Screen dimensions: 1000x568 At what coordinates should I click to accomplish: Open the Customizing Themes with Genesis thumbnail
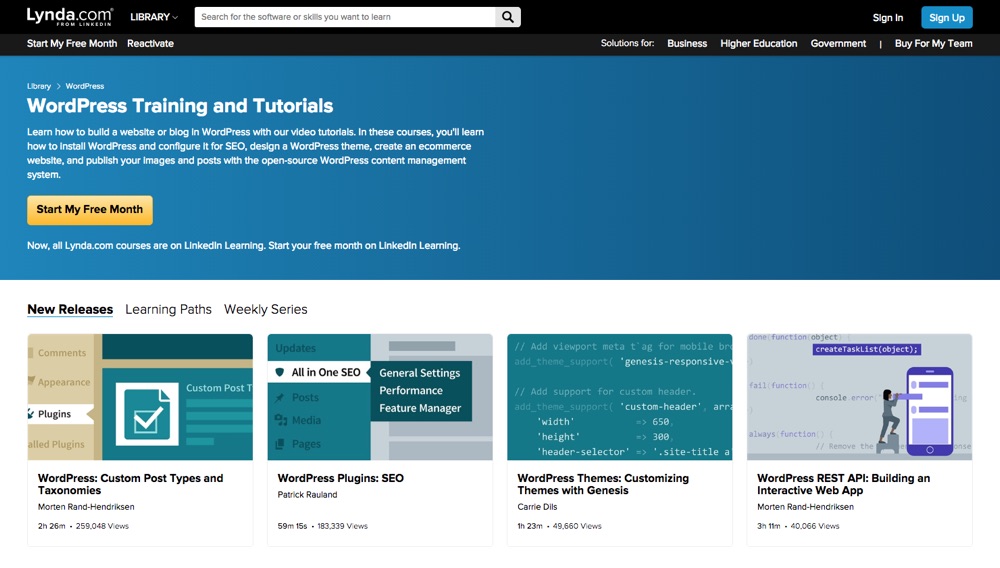(620, 397)
